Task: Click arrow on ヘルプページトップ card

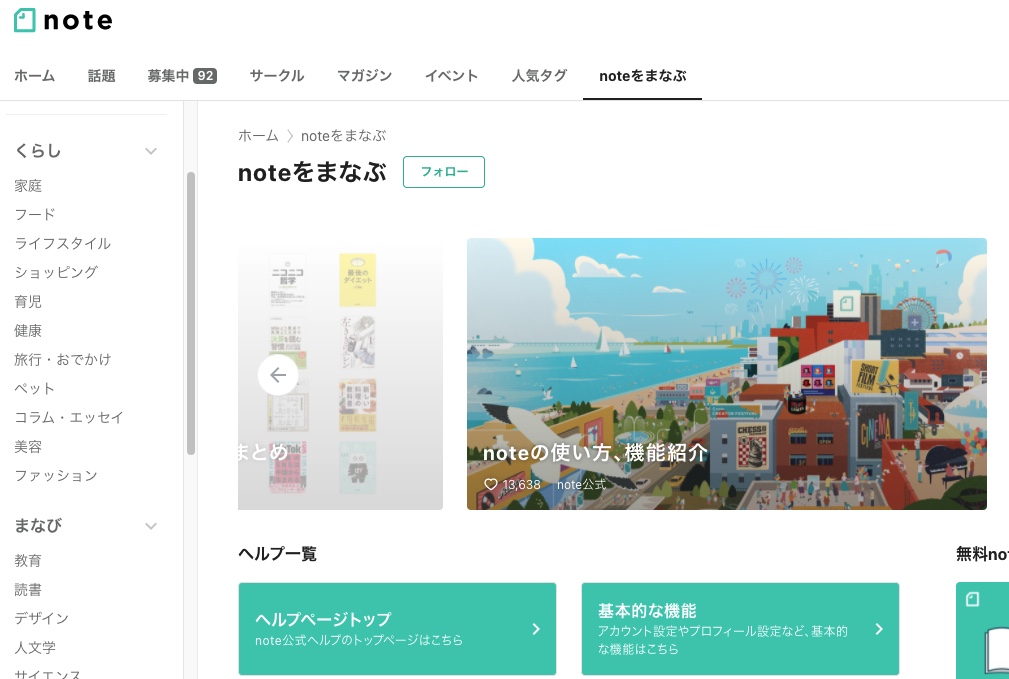Action: [x=536, y=629]
